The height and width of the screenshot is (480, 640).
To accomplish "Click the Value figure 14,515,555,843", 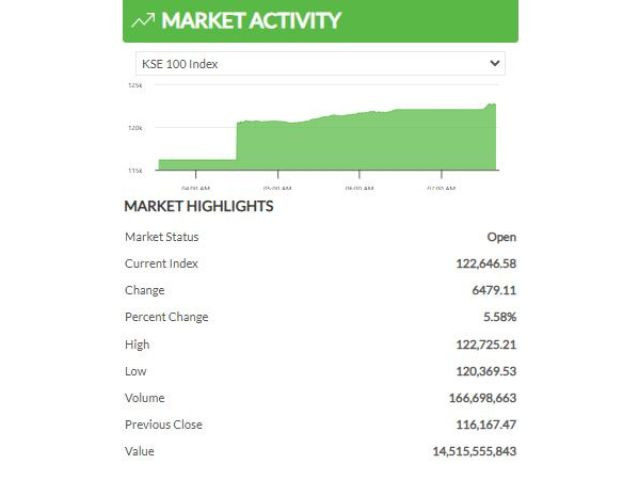I will click(x=475, y=451).
